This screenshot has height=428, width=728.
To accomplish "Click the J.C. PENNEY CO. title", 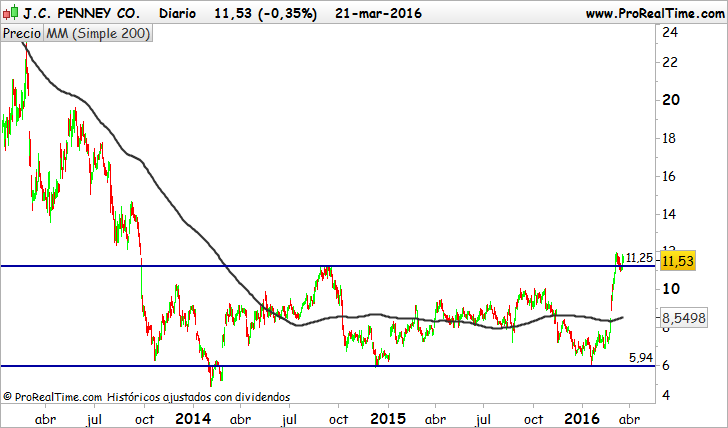I will pyautogui.click(x=81, y=13).
